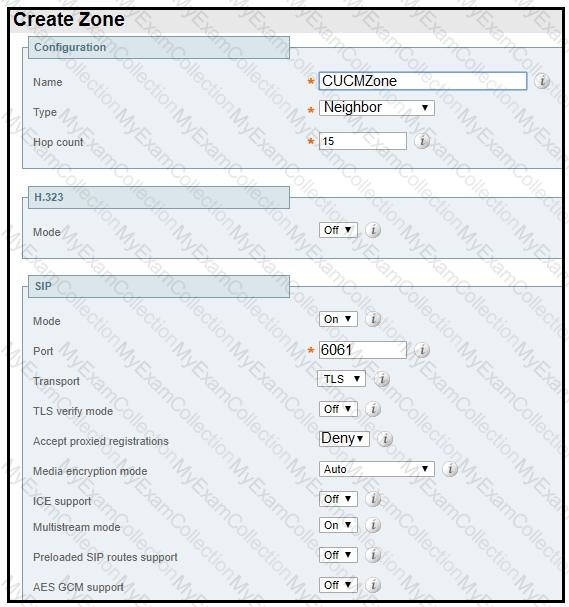The image size is (569, 607).
Task: Open the Type dropdown showing Neighbor
Action: pyautogui.click(x=377, y=108)
